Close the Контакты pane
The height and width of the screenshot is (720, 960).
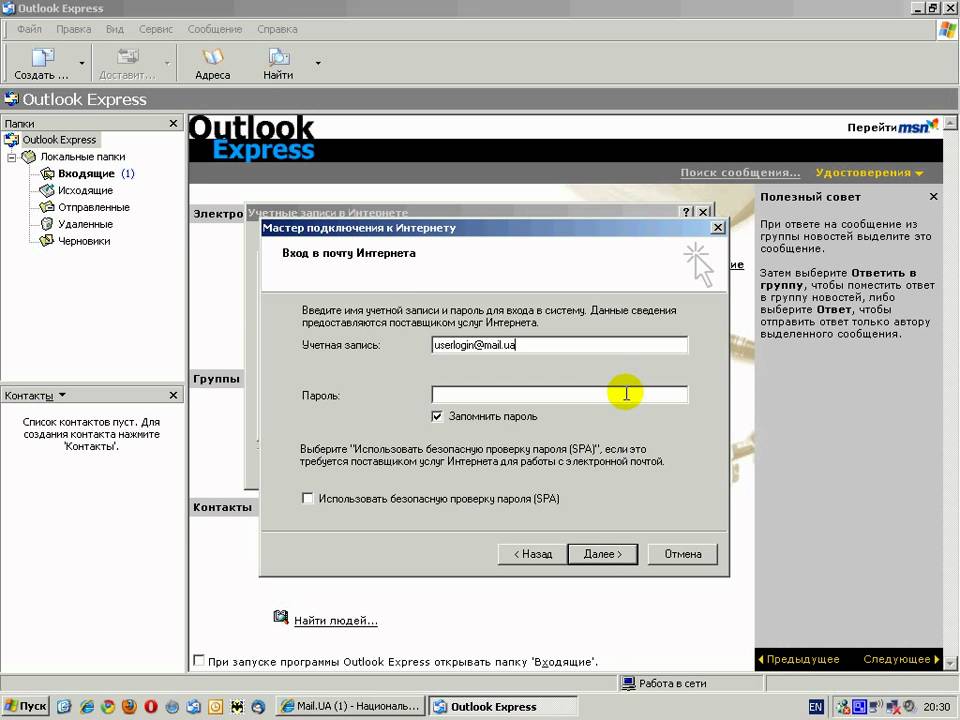[173, 396]
